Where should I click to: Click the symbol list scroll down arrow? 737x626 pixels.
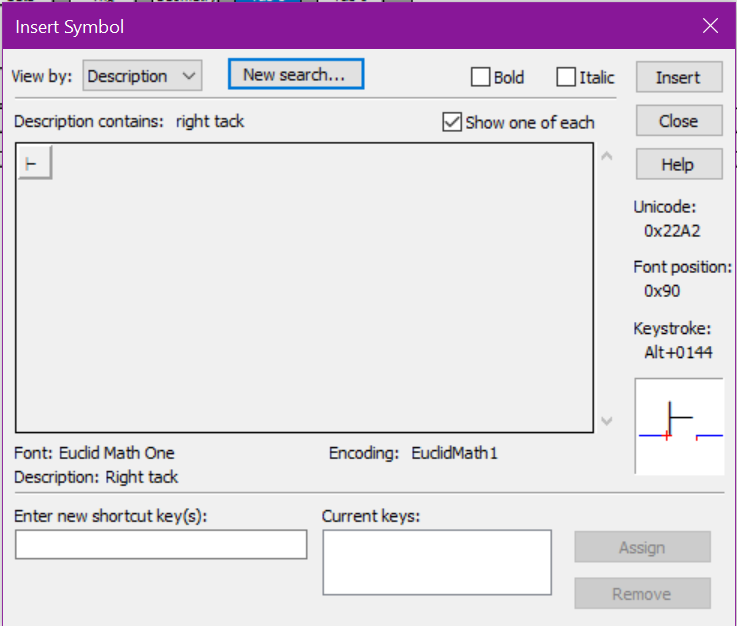pos(605,422)
